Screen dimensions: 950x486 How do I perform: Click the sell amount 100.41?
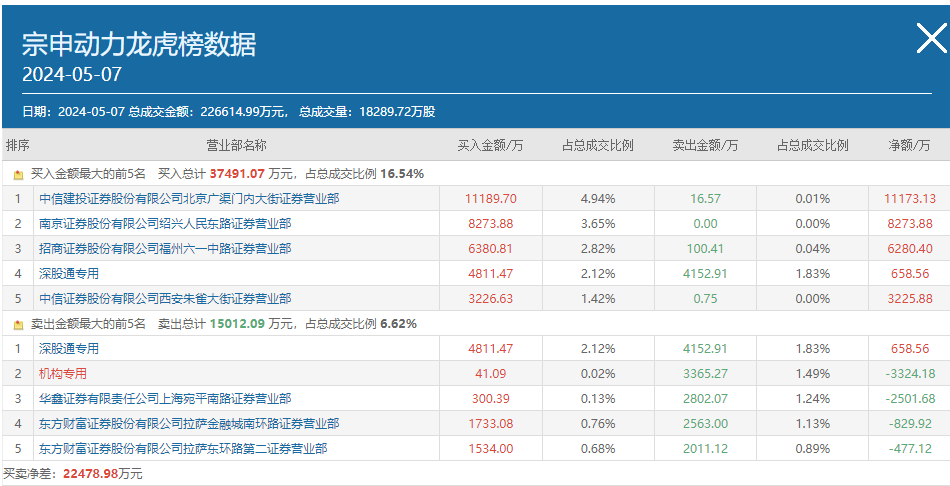(705, 248)
